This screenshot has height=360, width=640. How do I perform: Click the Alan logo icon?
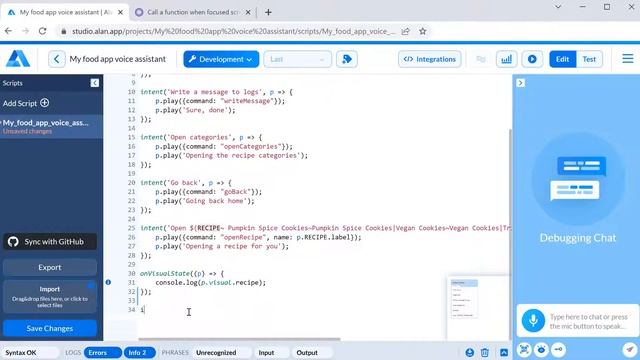(x=18, y=59)
